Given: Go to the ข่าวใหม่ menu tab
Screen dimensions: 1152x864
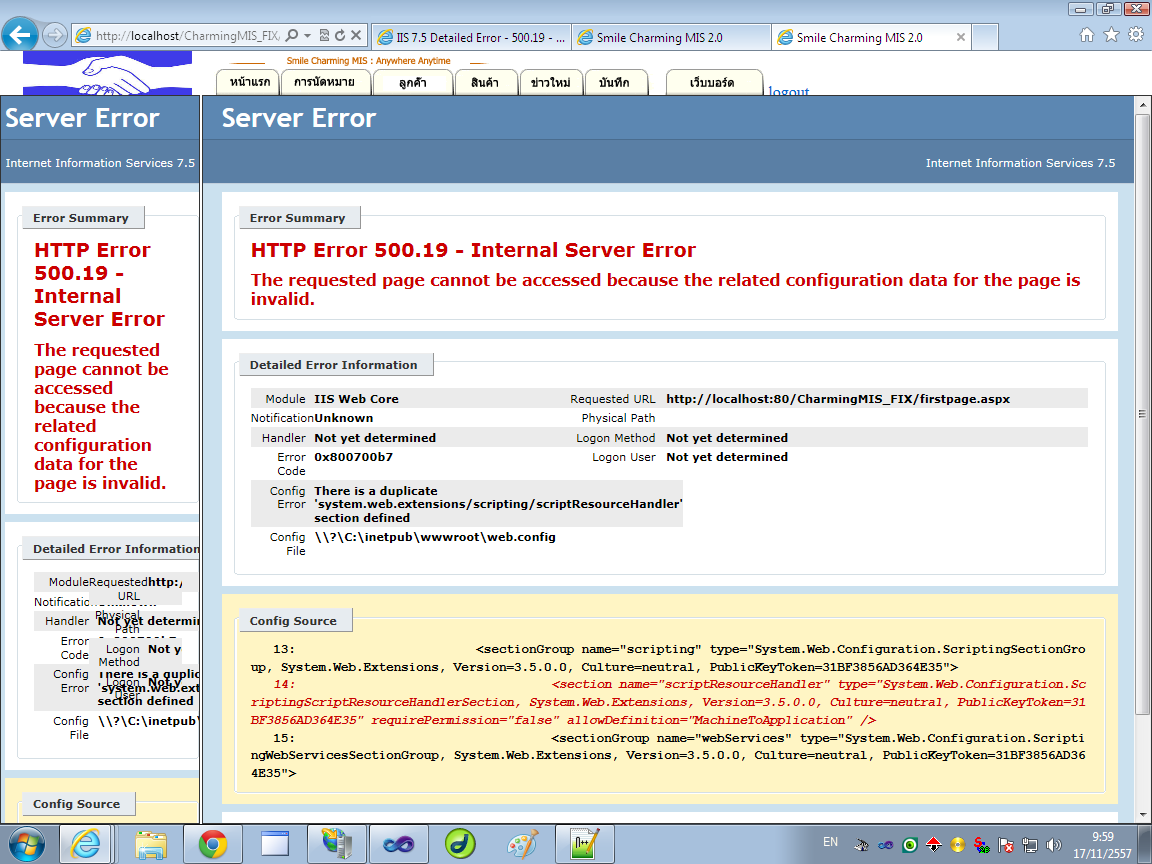Looking at the screenshot, I should [551, 82].
